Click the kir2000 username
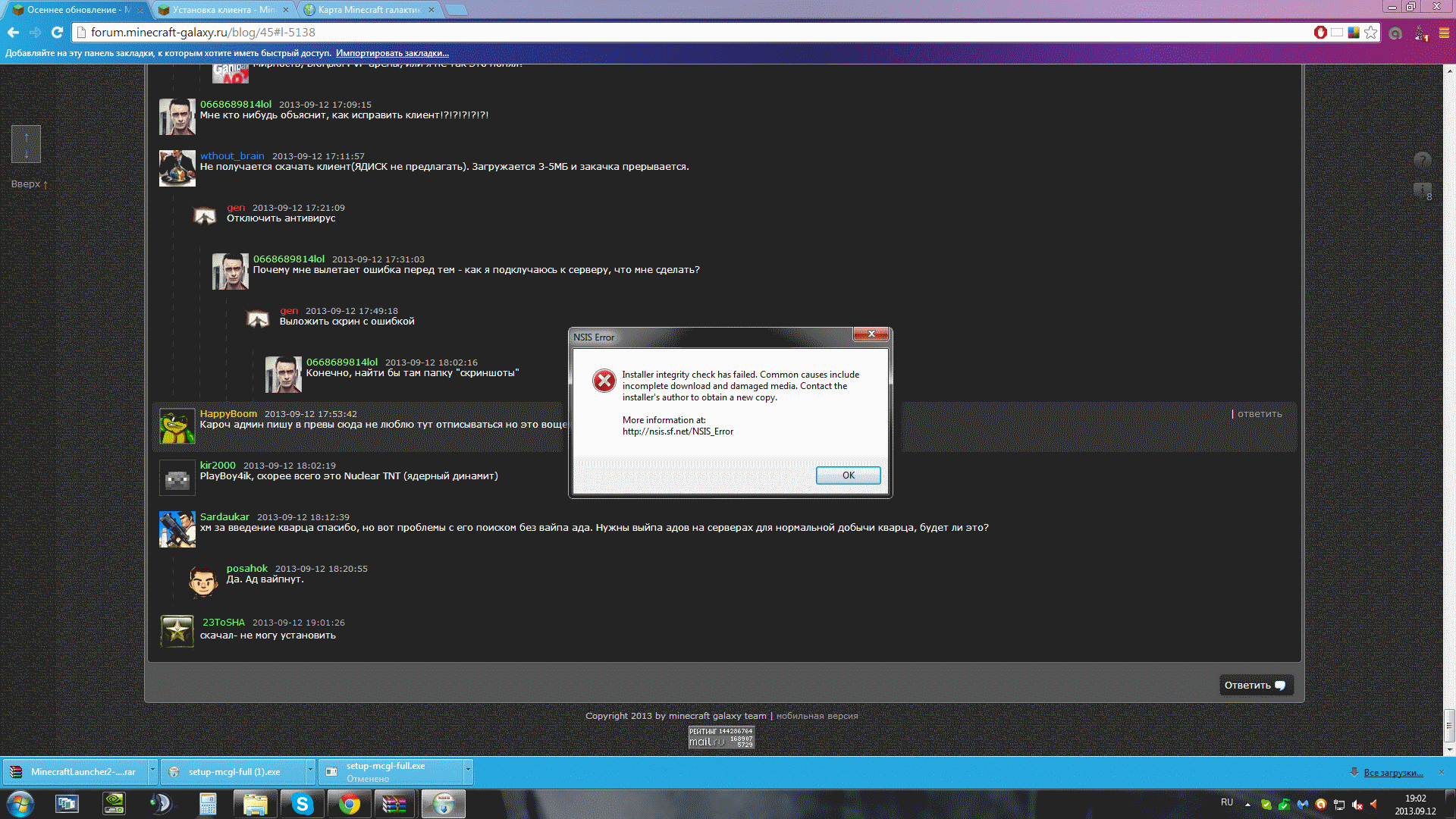The width and height of the screenshot is (1456, 819). point(218,465)
